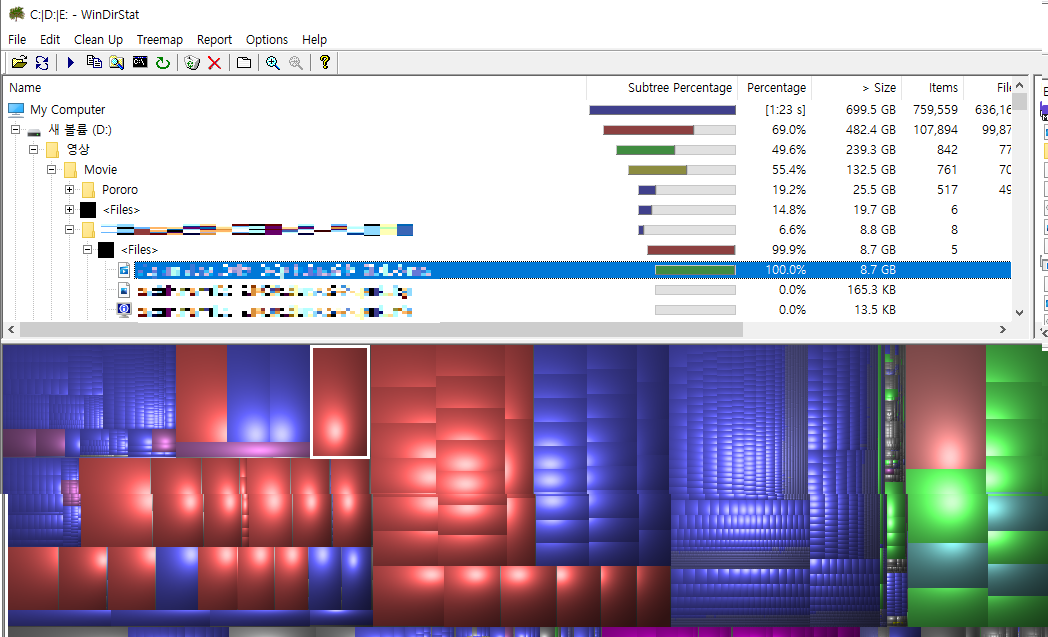Open the File menu
Viewport: 1048px width, 637px height.
pos(17,39)
